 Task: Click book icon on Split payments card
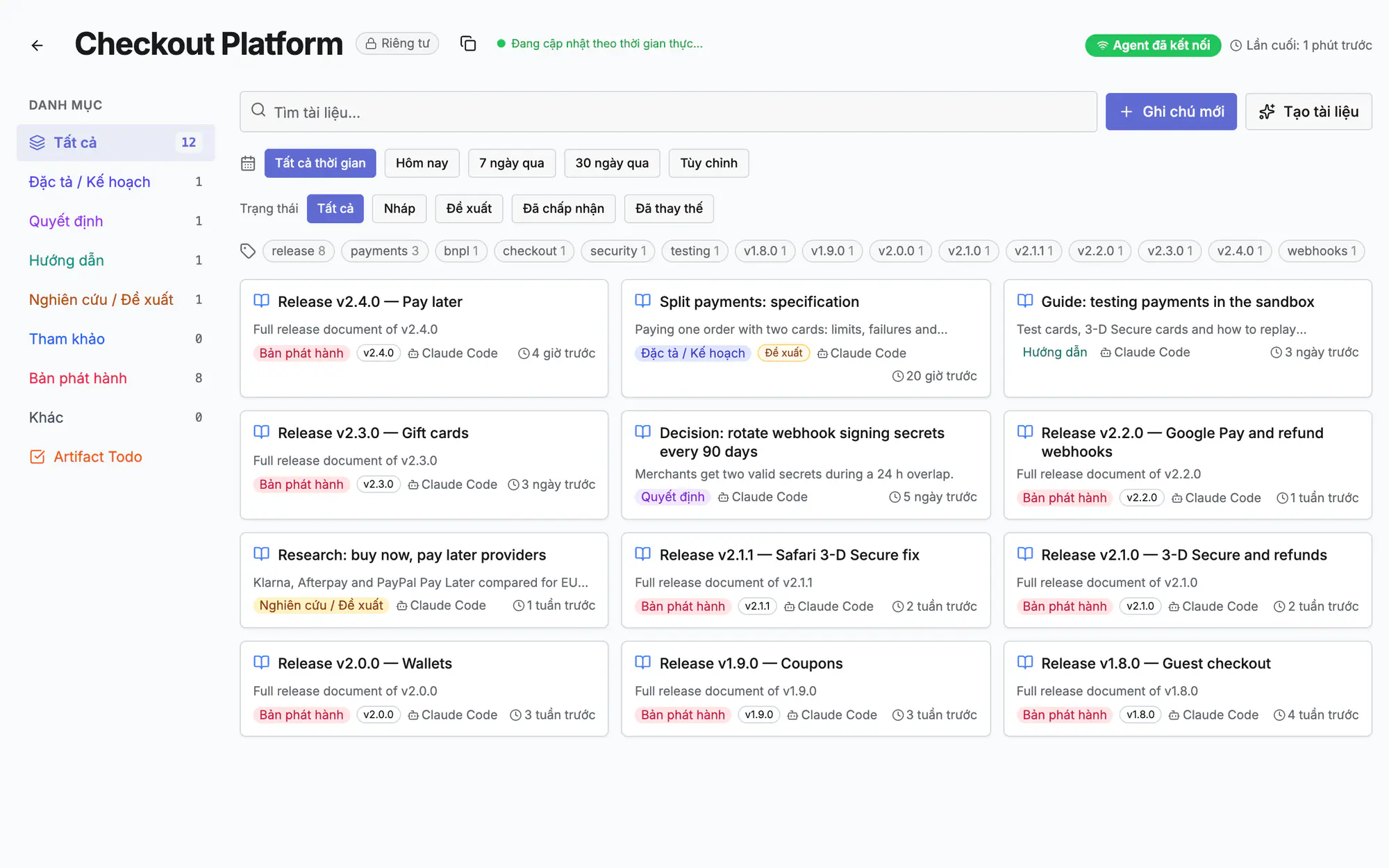tap(643, 301)
